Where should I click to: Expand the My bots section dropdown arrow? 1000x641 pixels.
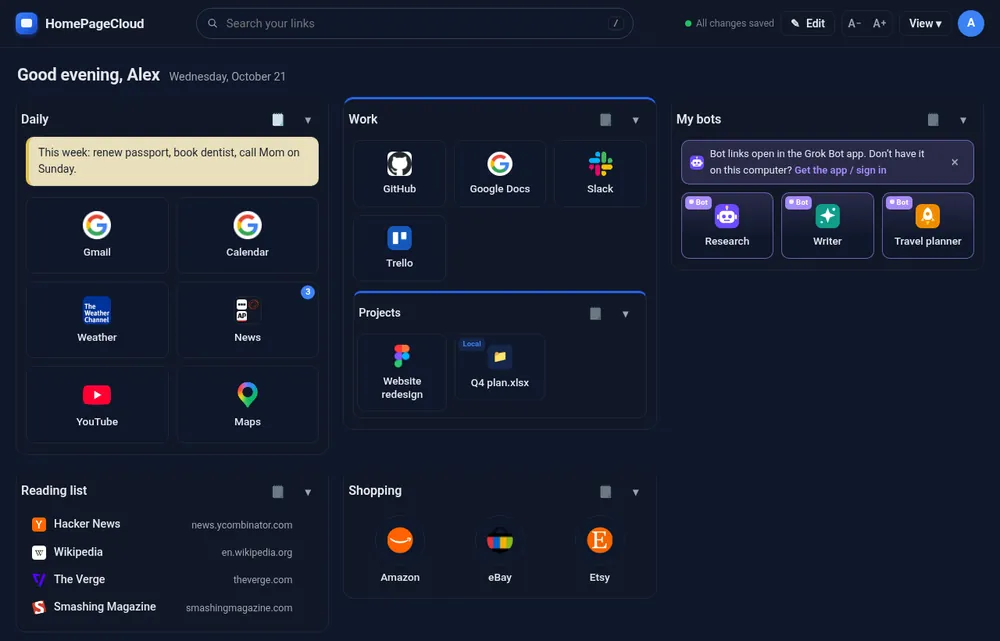click(x=963, y=120)
